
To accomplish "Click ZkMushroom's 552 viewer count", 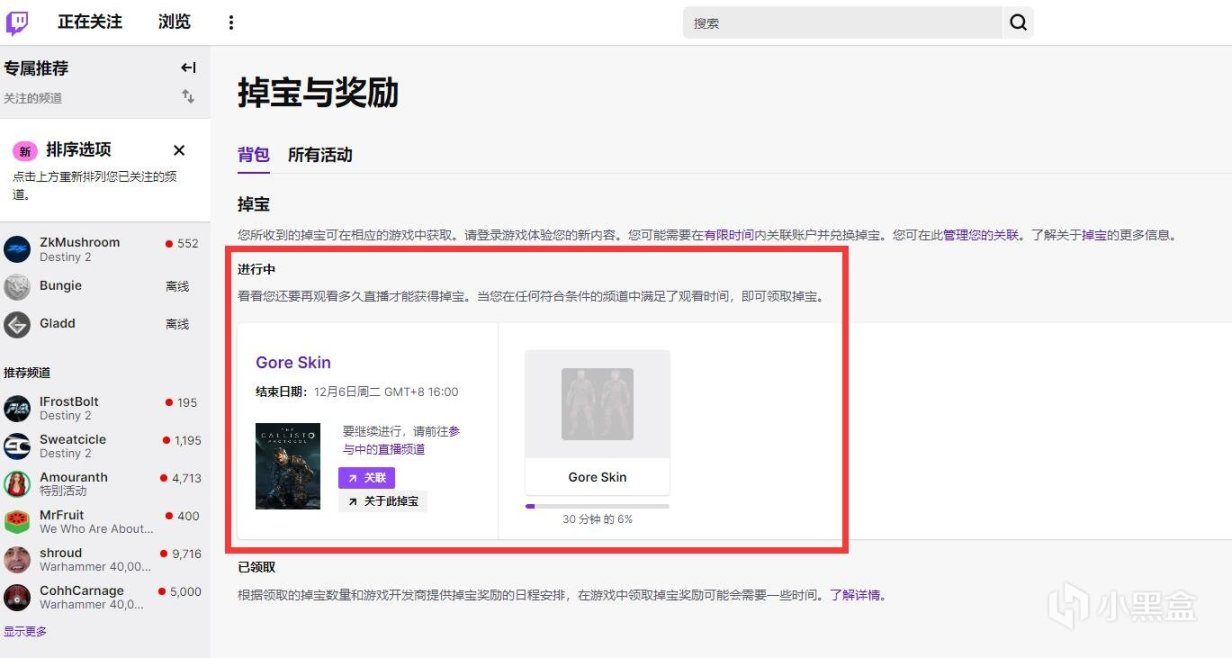I will tap(188, 243).
